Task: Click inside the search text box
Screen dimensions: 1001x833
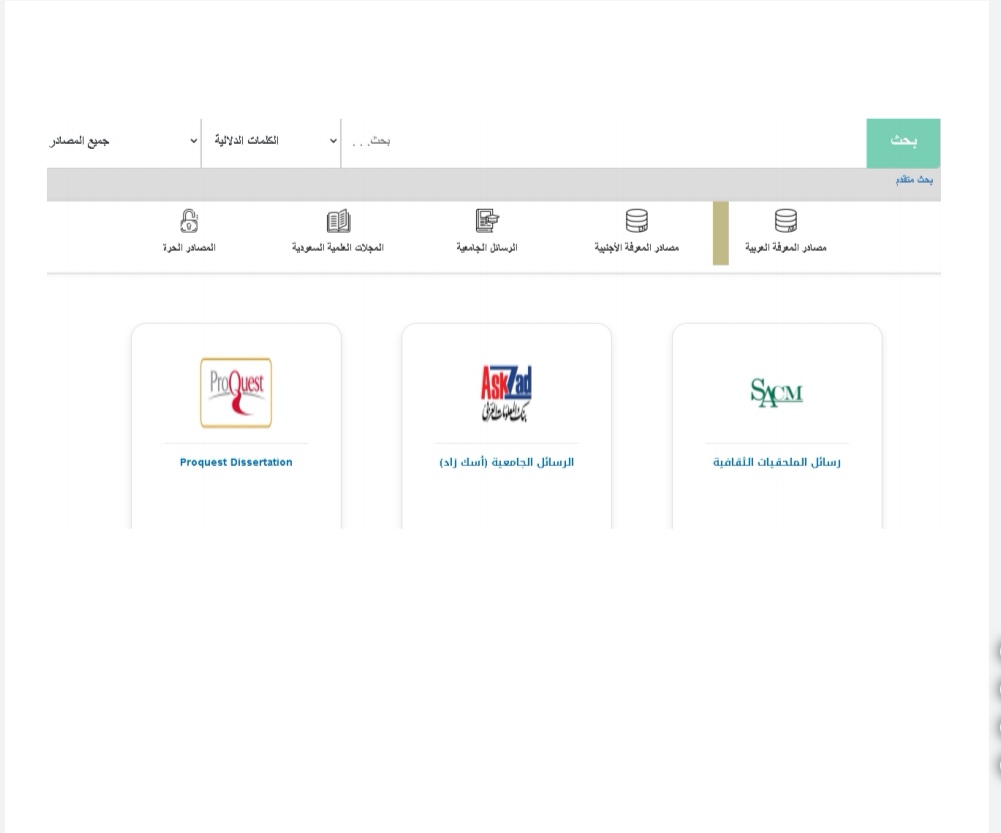Action: [x=600, y=142]
